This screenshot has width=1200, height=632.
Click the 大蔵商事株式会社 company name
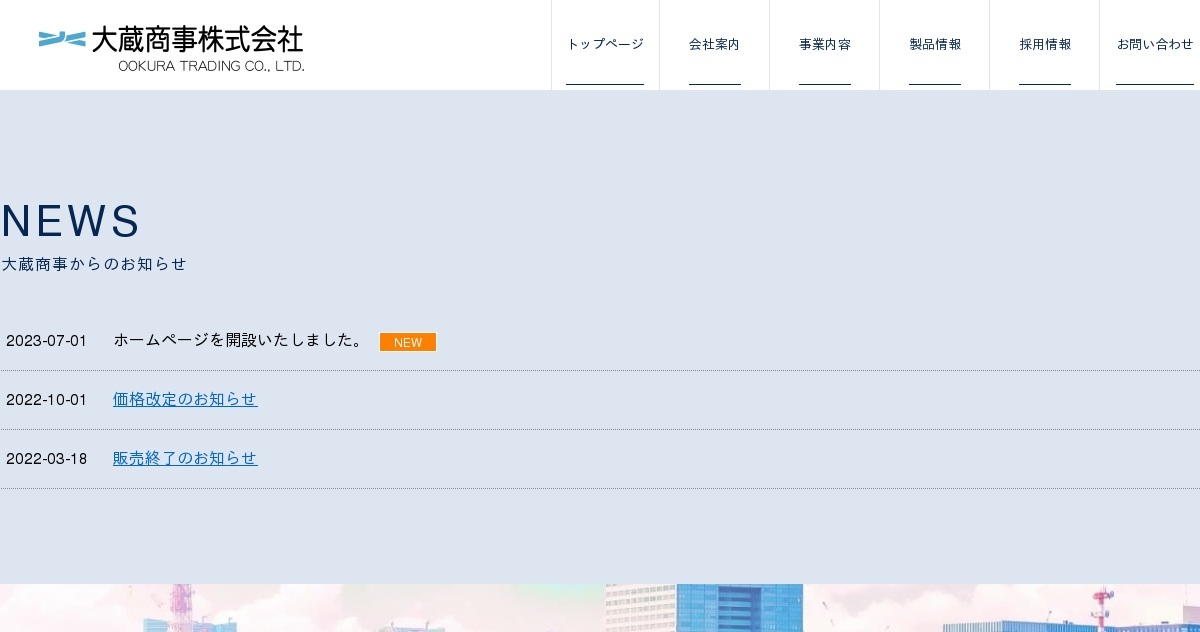pos(197,40)
